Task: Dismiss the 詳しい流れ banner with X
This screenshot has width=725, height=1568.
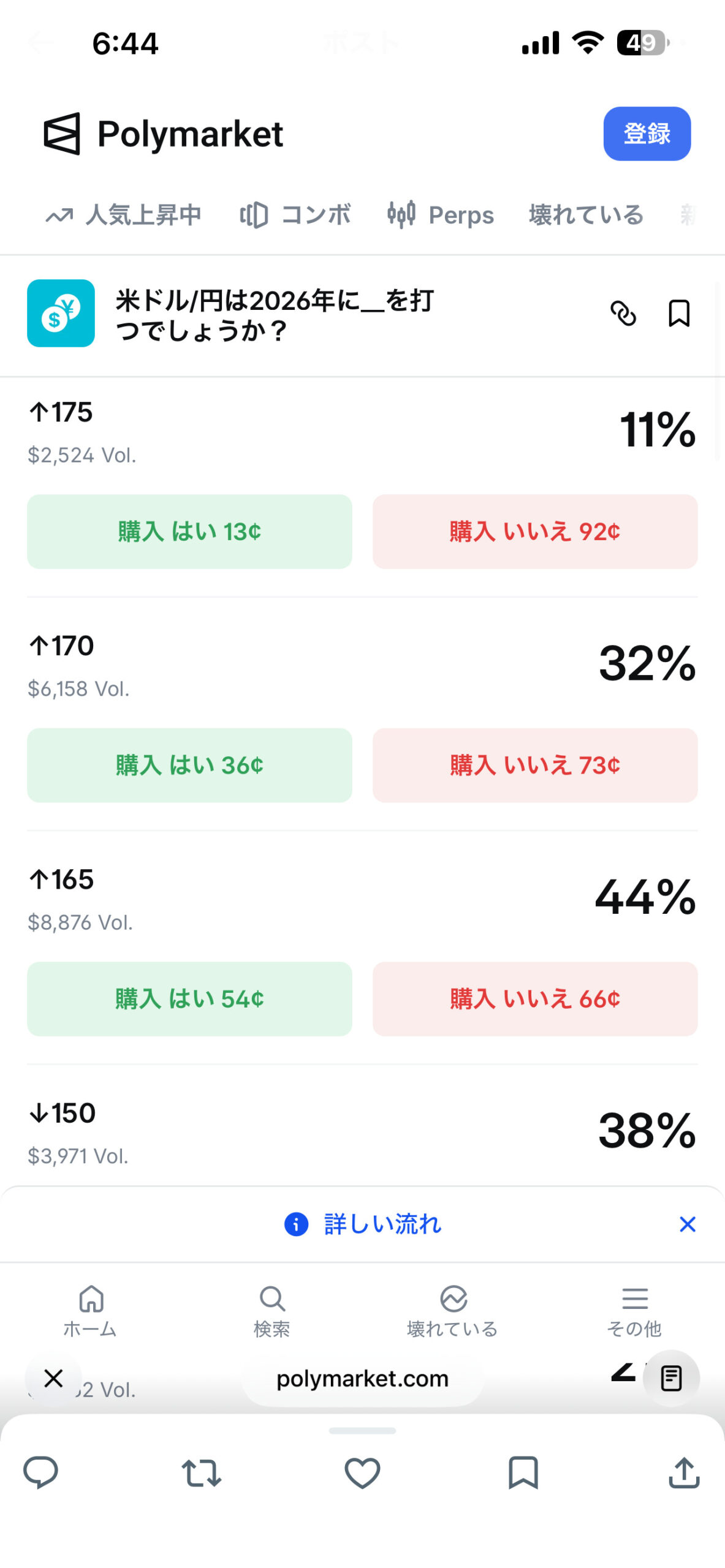Action: (687, 1224)
